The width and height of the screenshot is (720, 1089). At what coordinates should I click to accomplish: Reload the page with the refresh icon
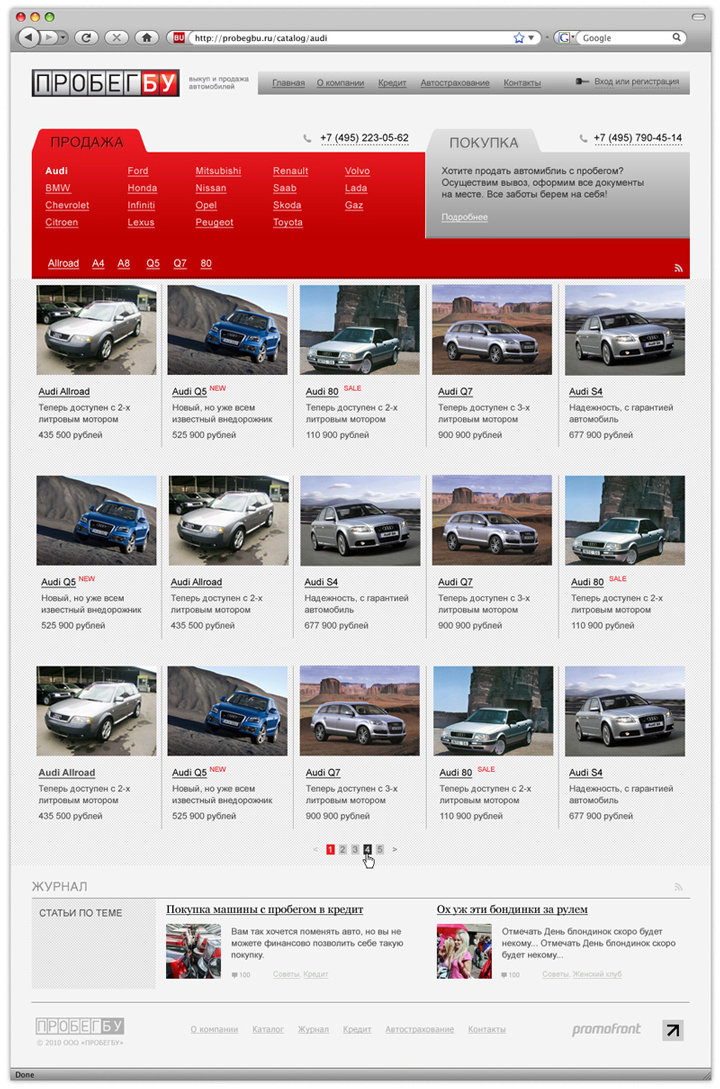tap(86, 38)
